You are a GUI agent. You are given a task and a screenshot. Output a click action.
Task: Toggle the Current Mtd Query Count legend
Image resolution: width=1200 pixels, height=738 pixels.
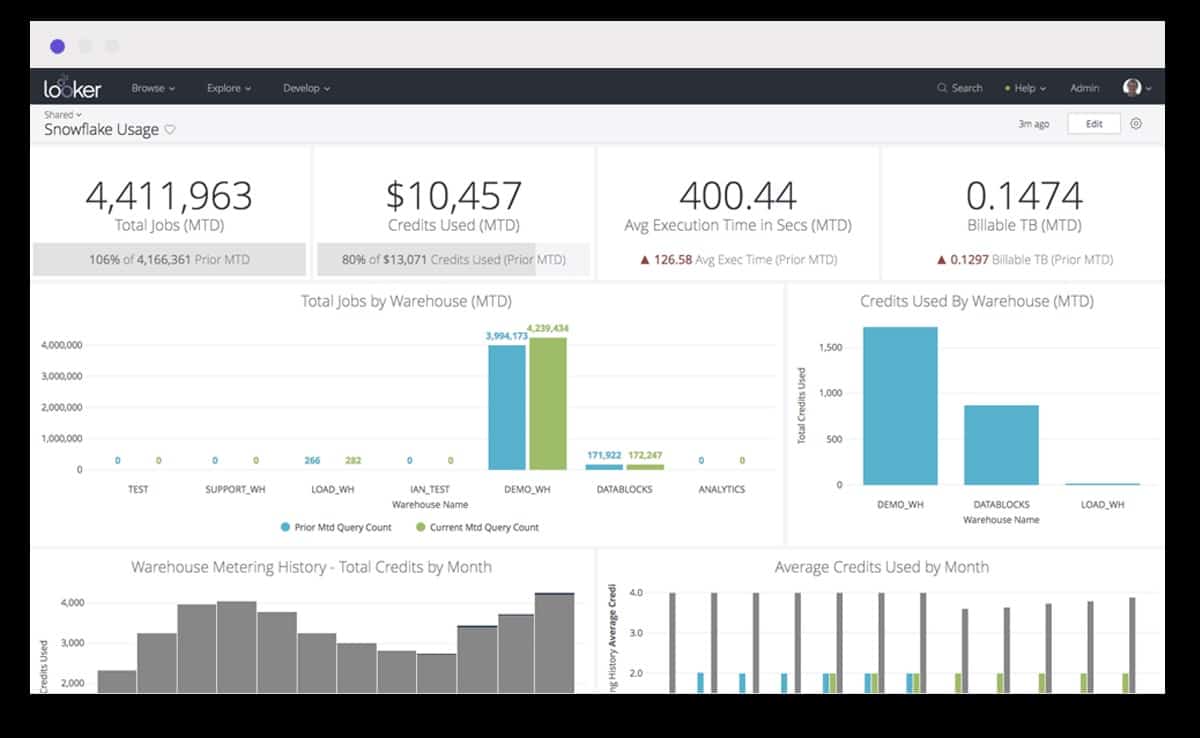(x=477, y=527)
